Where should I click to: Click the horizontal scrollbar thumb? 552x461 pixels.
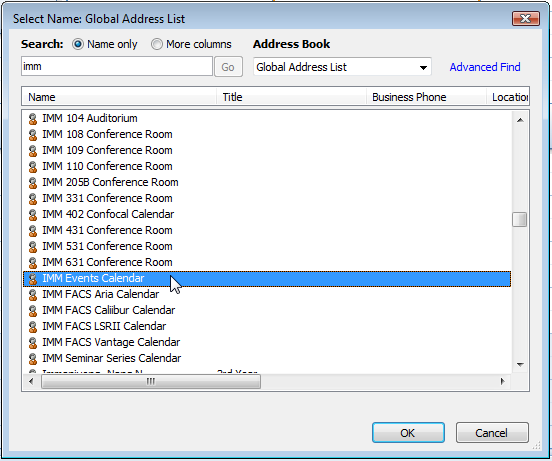[x=151, y=381]
